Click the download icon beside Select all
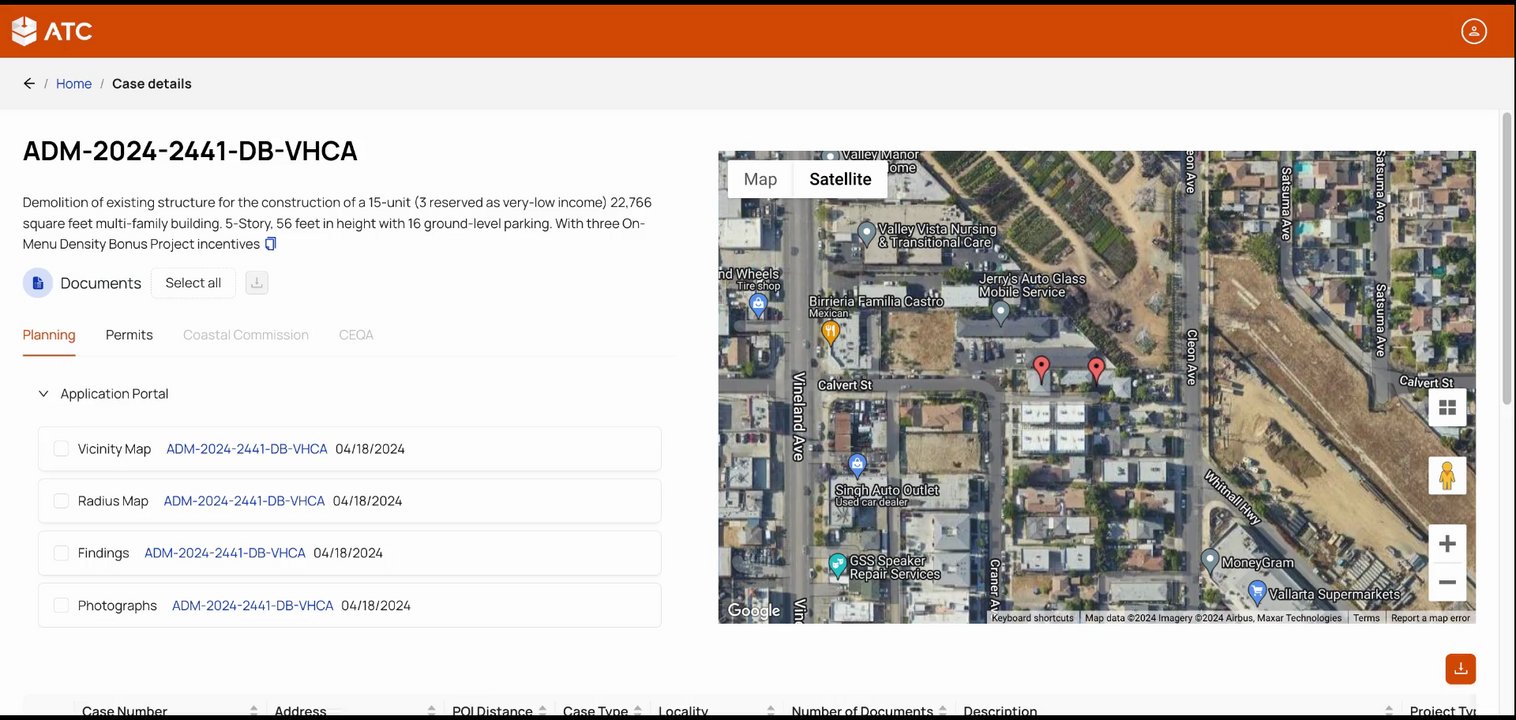This screenshot has height=720, width=1516. (256, 283)
